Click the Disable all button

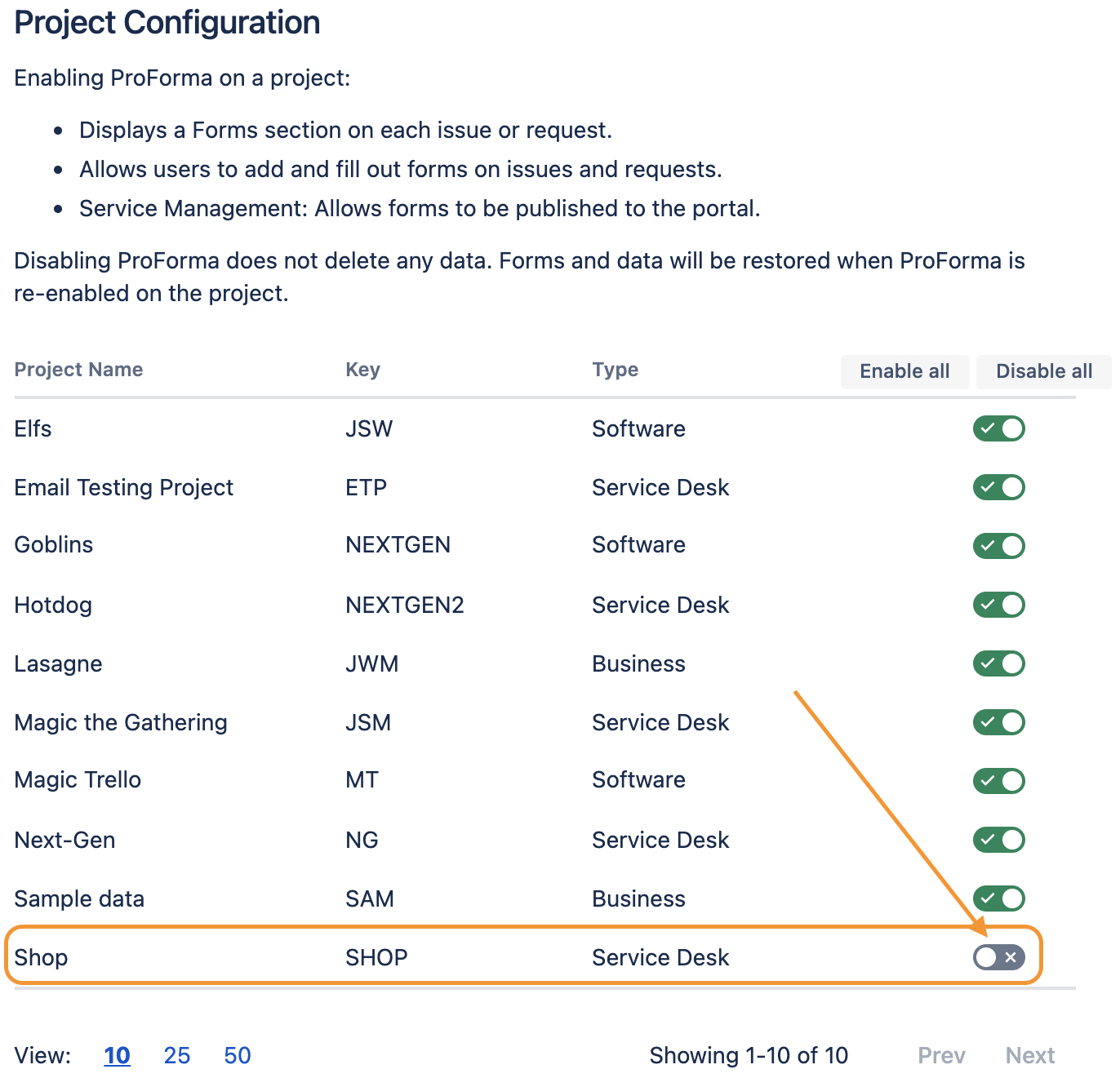pyautogui.click(x=1044, y=371)
